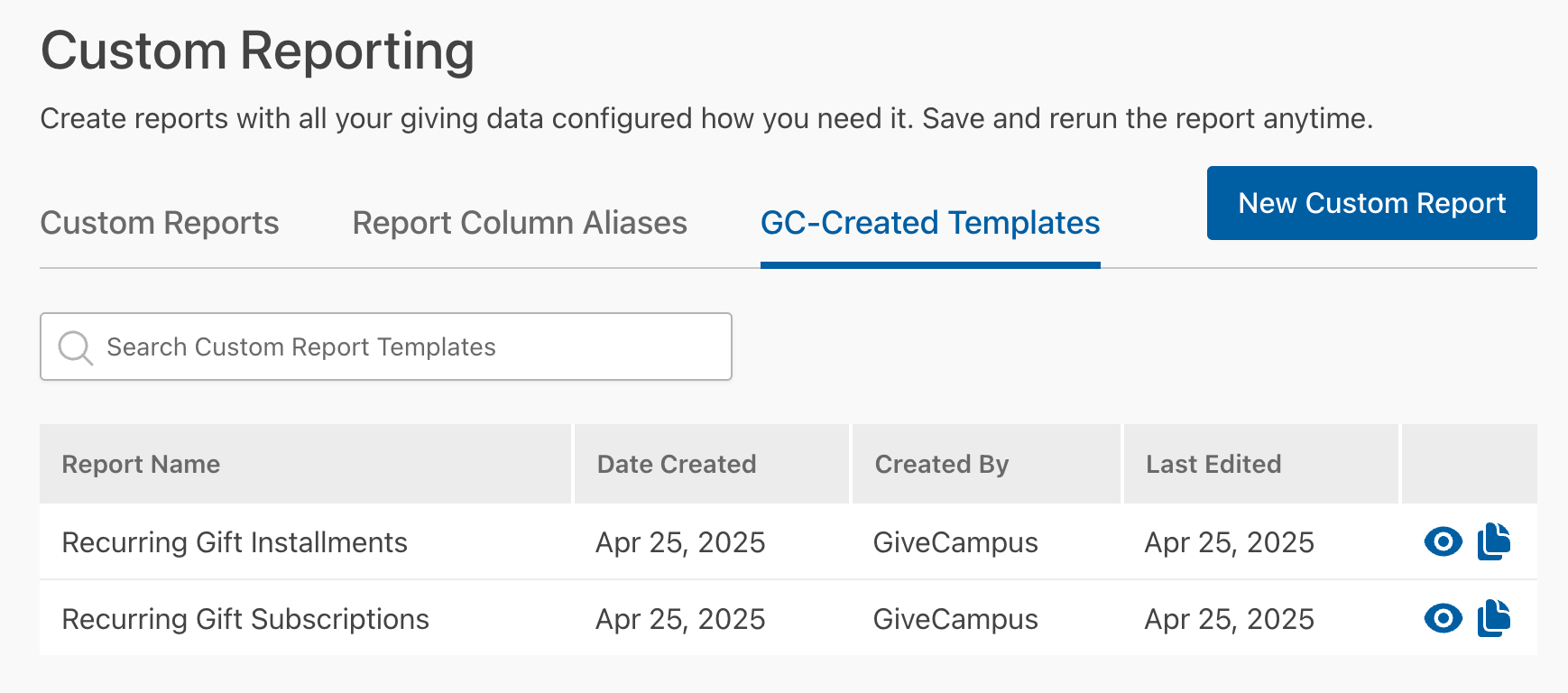Click GiveCampus creator in Subscriptions row

pyautogui.click(x=955, y=619)
